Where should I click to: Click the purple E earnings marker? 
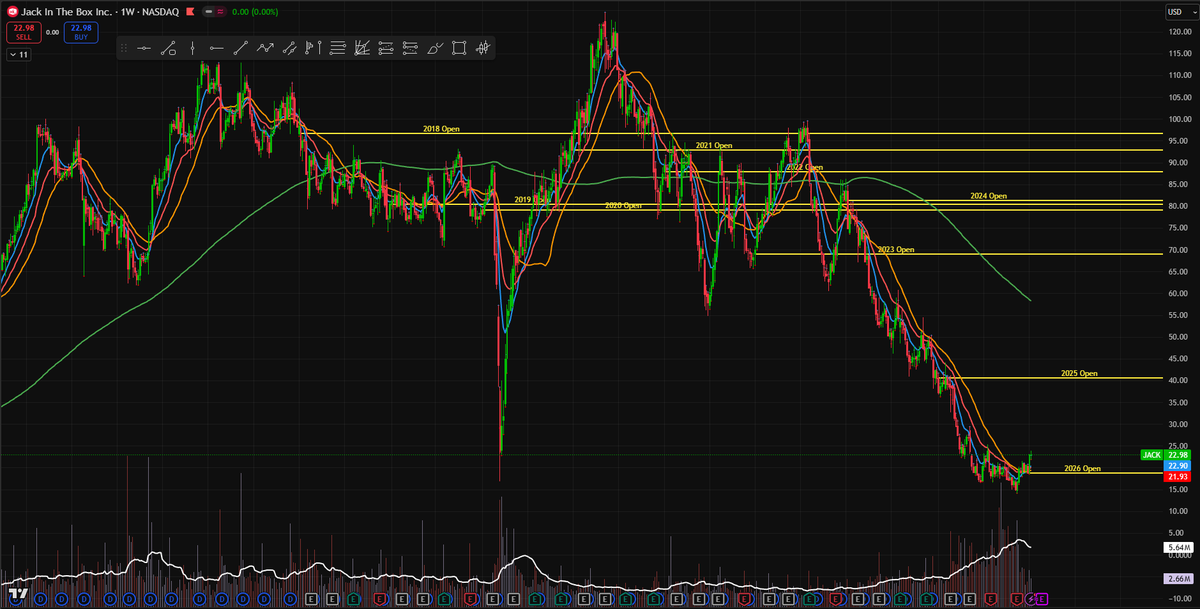[x=1042, y=598]
